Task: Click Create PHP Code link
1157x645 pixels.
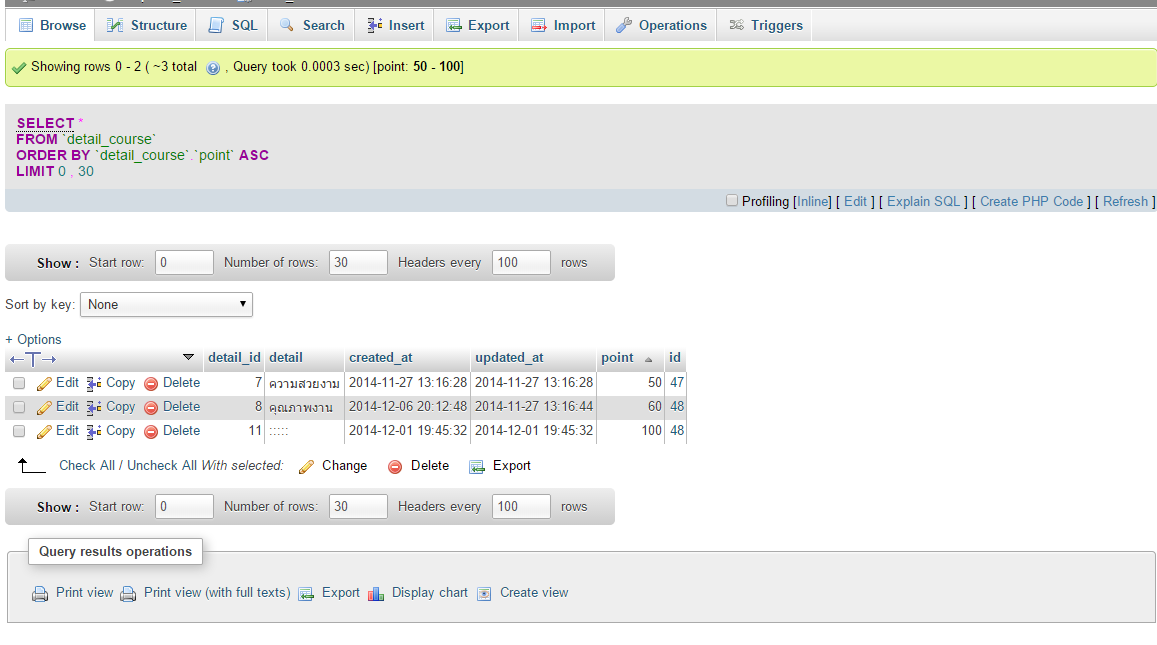Action: point(1032,201)
